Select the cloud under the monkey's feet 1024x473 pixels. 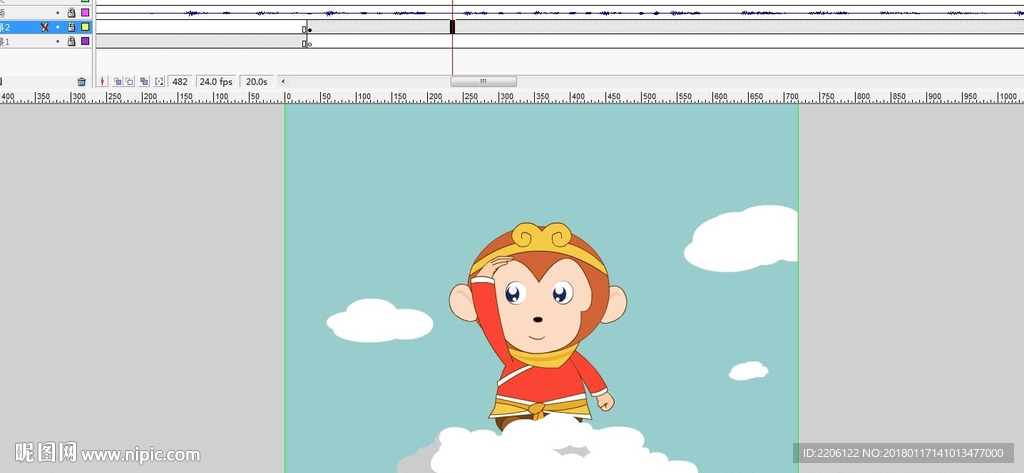(547, 448)
